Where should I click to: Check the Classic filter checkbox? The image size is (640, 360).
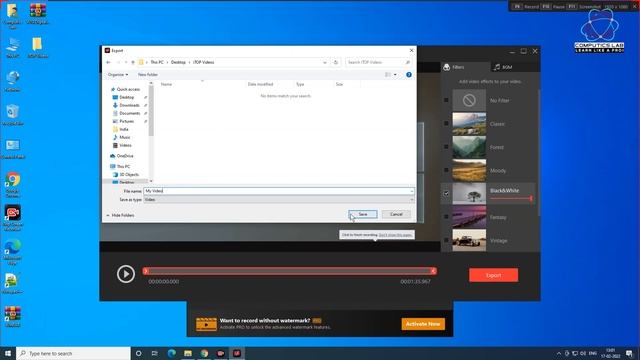click(x=446, y=123)
